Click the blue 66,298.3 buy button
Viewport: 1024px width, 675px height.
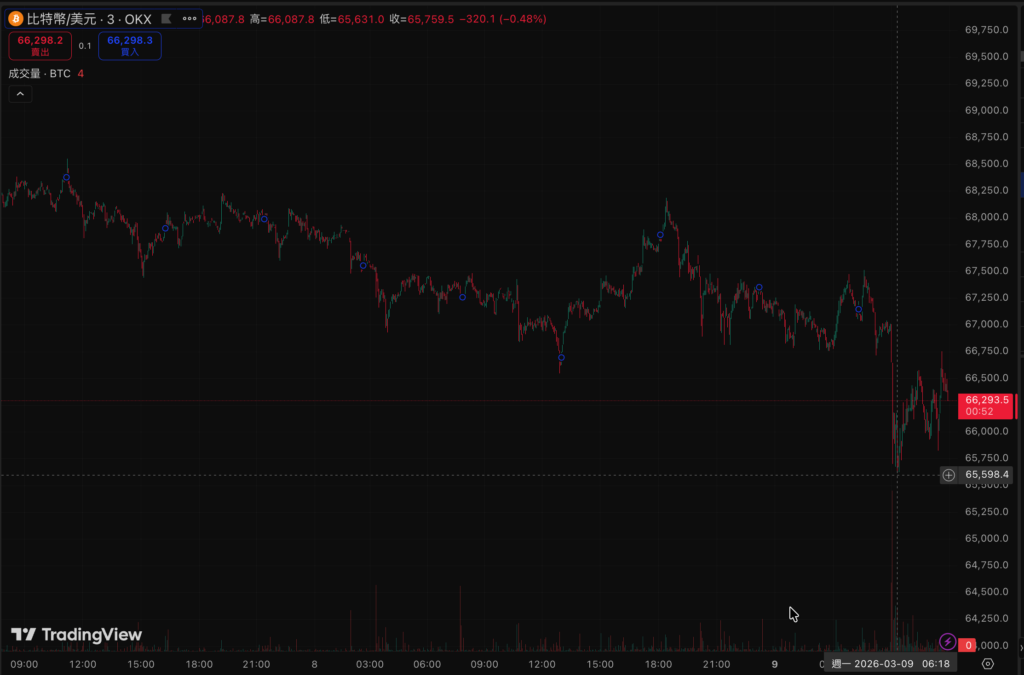(130, 45)
